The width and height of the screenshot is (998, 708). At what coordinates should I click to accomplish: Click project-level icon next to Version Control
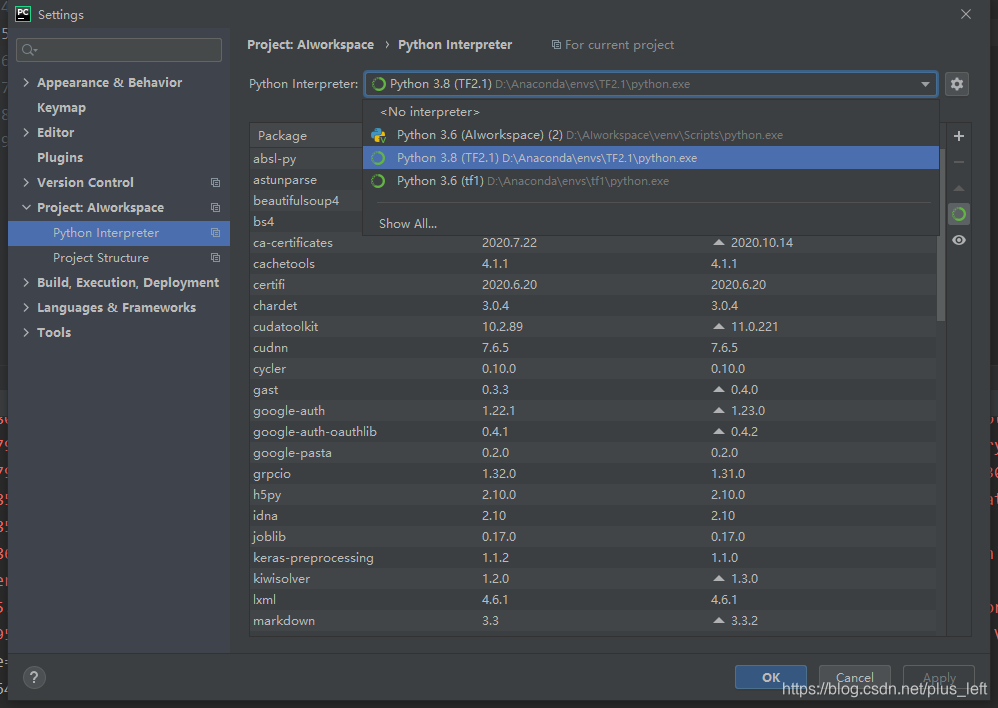[x=216, y=183]
